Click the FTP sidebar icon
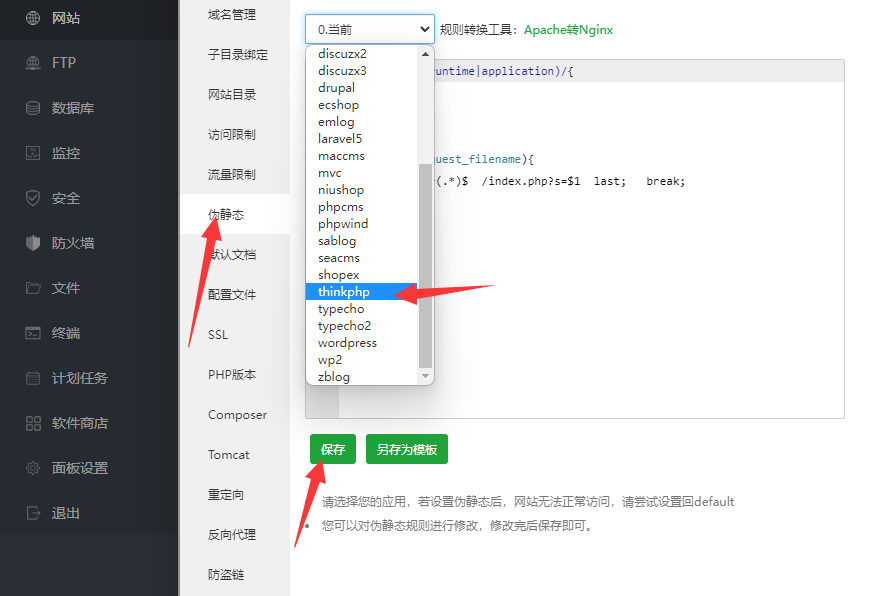Image resolution: width=896 pixels, height=596 pixels. (x=33, y=63)
